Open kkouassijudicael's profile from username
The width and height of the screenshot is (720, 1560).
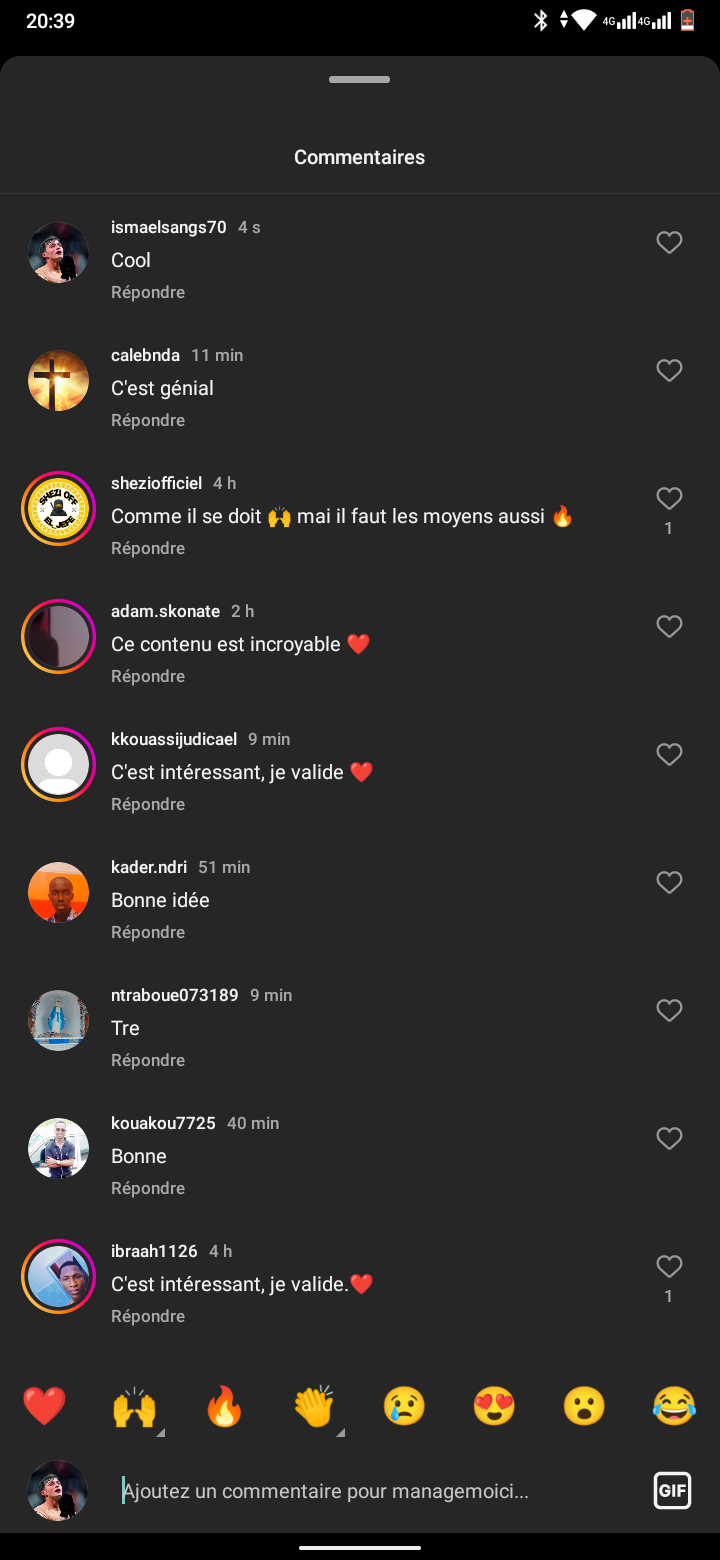(x=174, y=739)
